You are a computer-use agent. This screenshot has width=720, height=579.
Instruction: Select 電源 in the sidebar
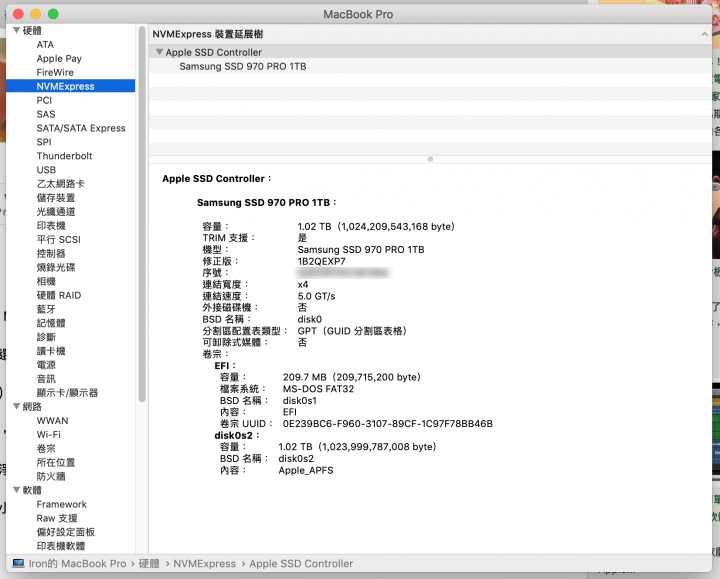pos(46,365)
